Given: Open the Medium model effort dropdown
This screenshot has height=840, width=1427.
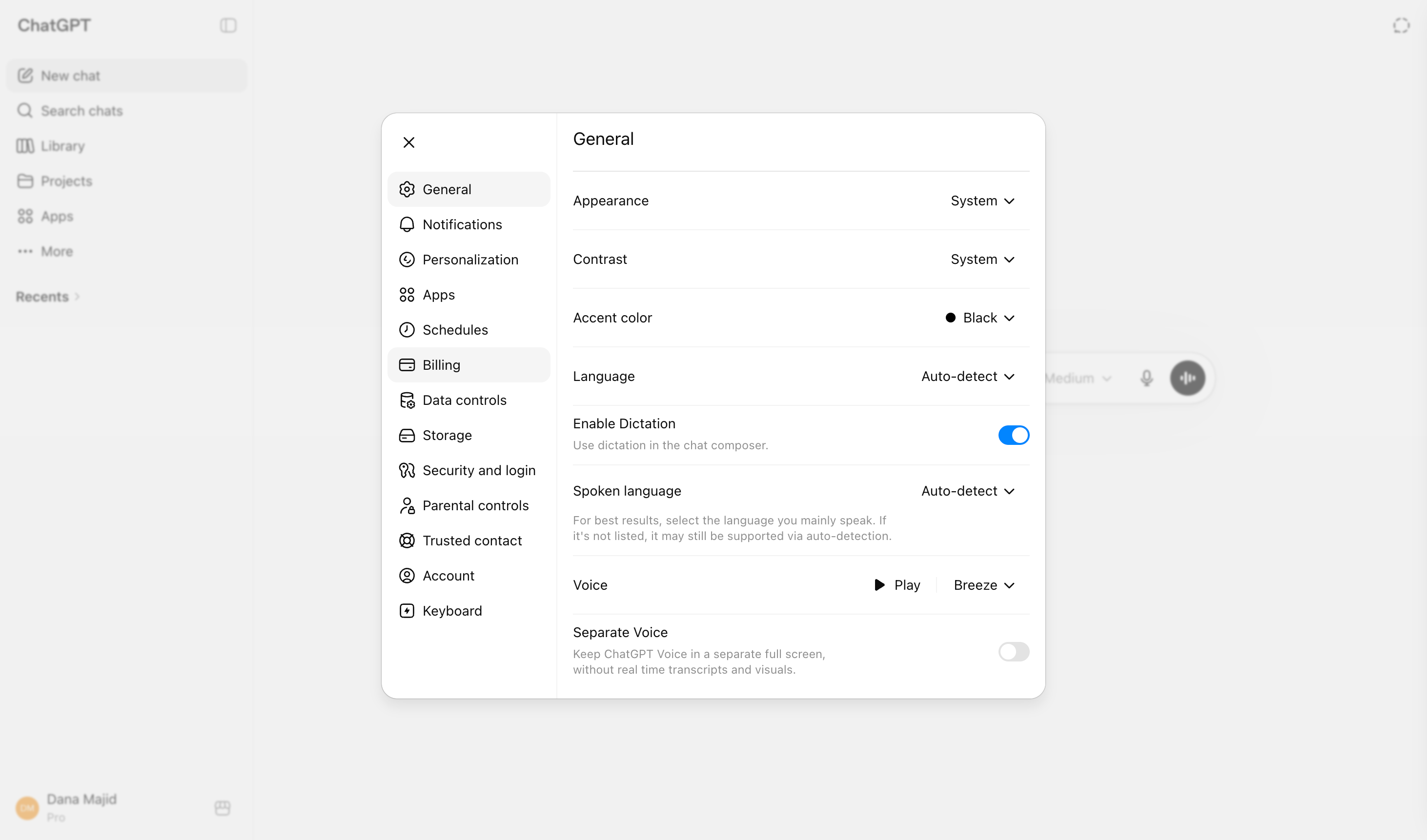Looking at the screenshot, I should 1078,378.
